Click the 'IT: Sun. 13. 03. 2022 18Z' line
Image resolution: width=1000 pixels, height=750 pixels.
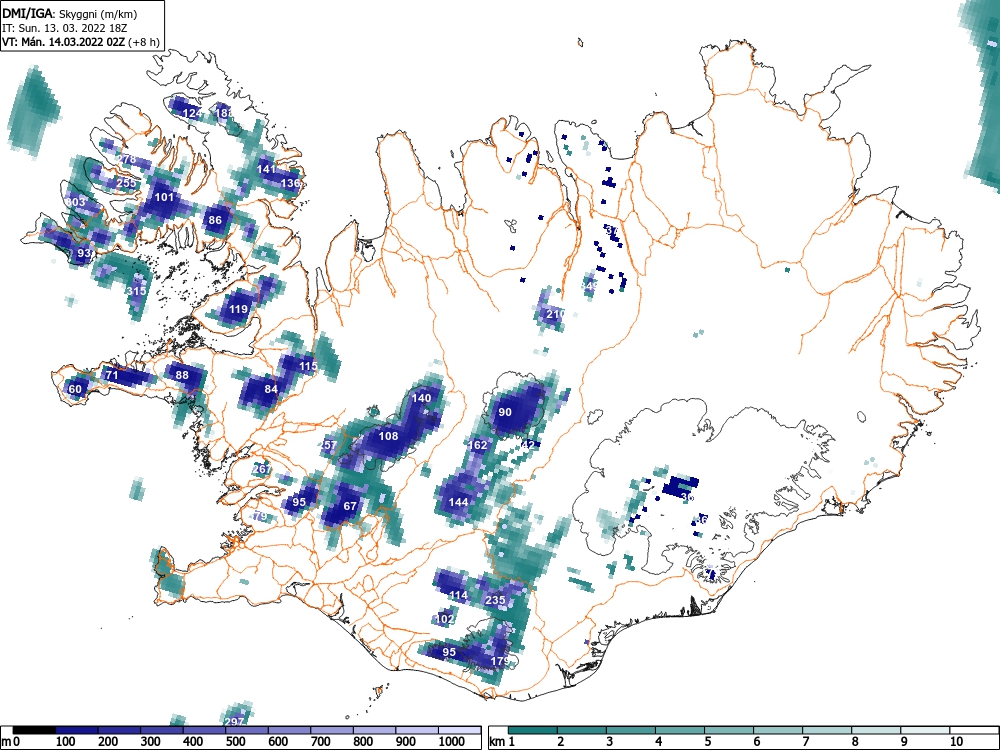(x=64, y=28)
